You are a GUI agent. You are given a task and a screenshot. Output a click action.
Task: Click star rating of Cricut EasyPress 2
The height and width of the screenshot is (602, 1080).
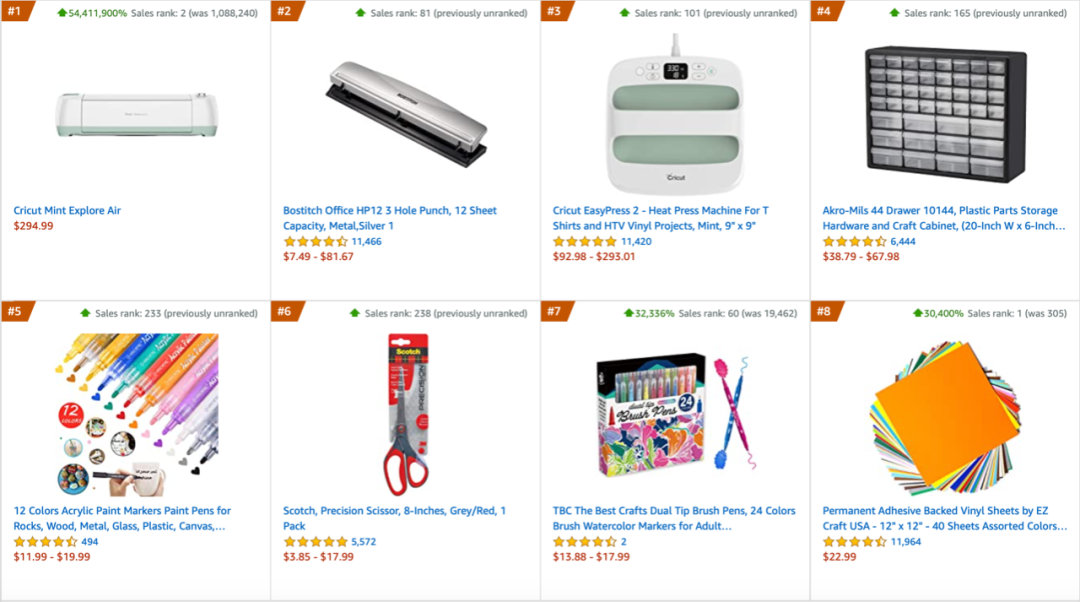pyautogui.click(x=585, y=242)
